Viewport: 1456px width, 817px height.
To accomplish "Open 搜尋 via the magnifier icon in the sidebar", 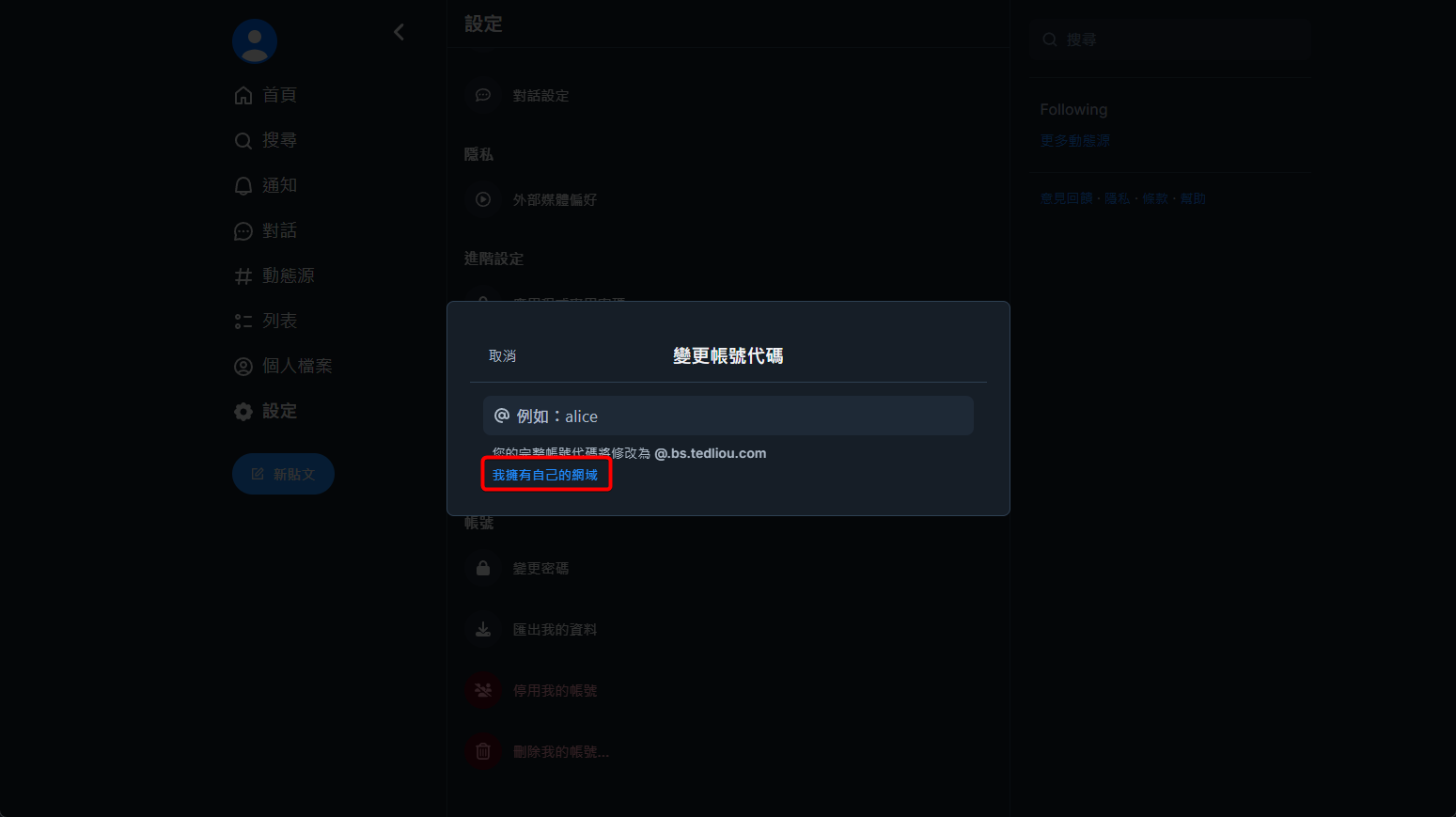I will 243,140.
